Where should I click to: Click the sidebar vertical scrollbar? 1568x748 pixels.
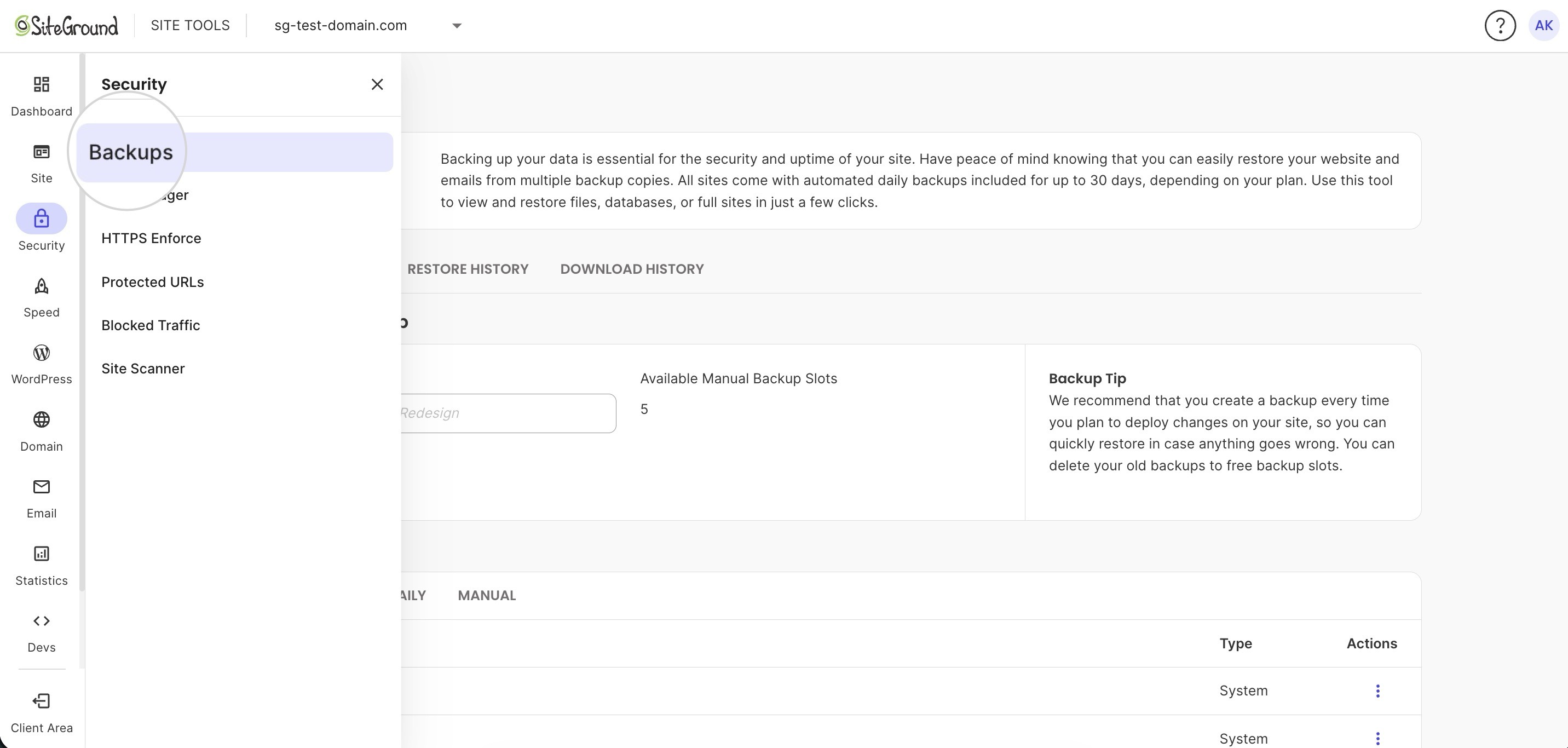[x=82, y=323]
